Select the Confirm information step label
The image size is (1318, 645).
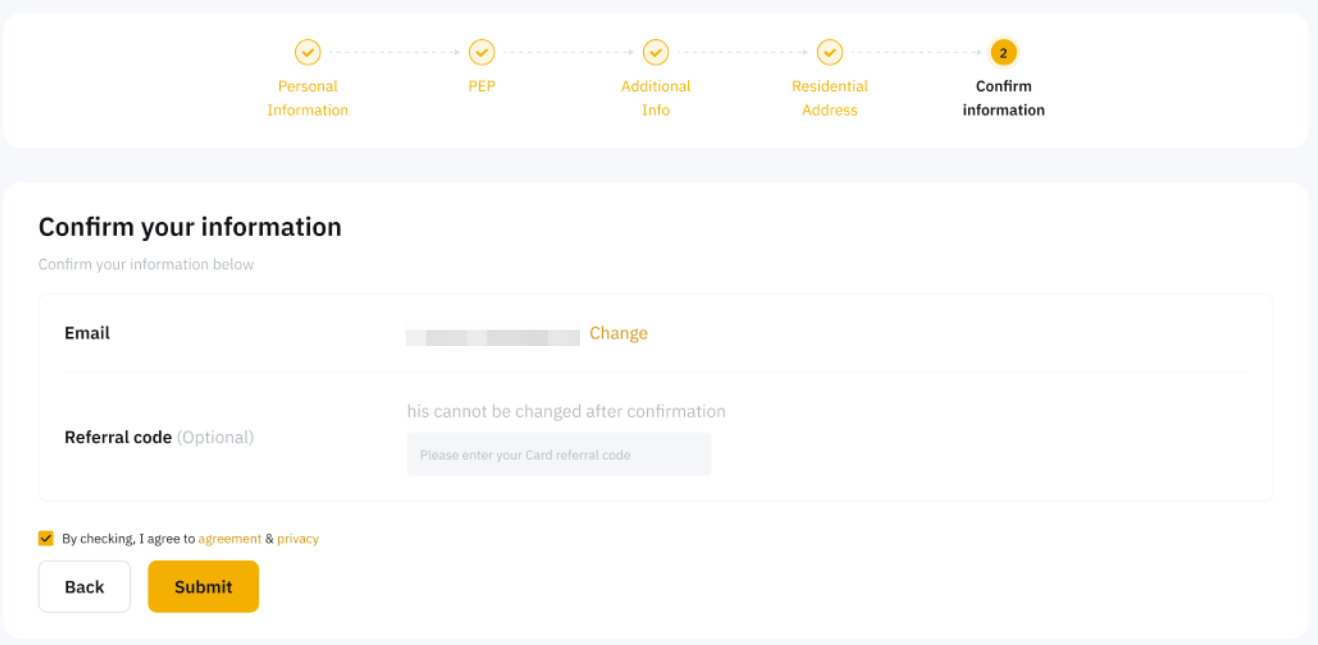point(1003,98)
